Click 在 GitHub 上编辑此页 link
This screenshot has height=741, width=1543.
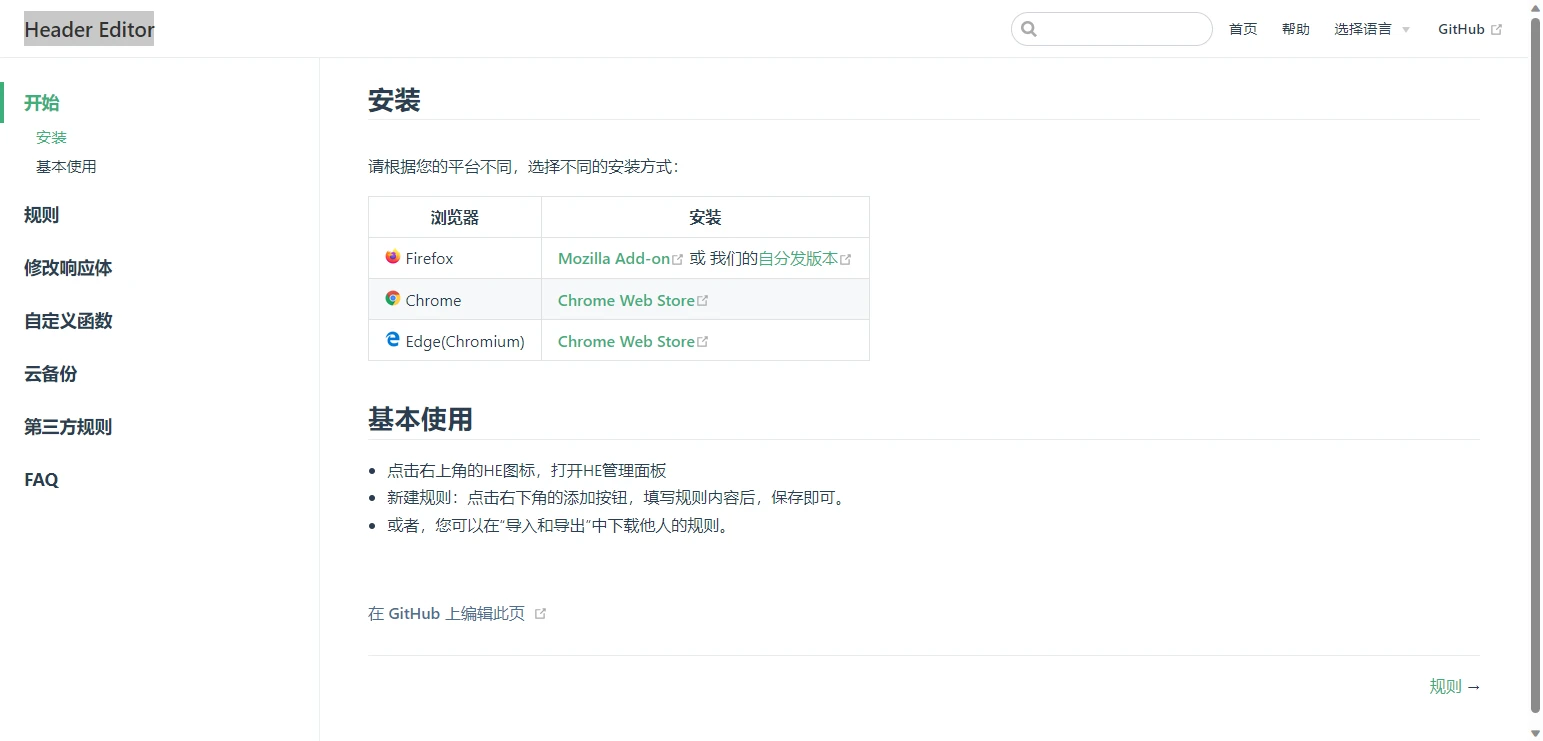(457, 613)
